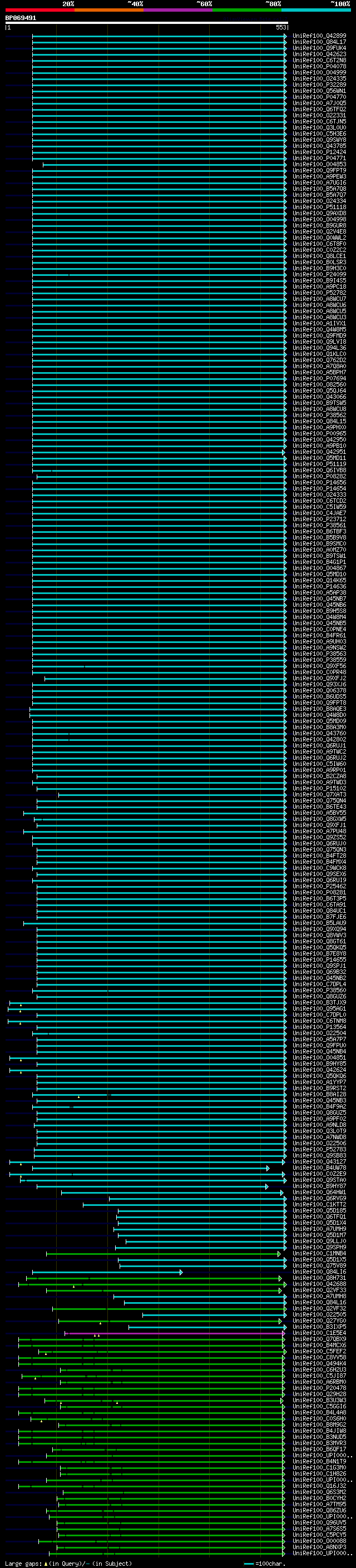Select hit label UniRef100_Q42624
Image resolution: width=356 pixels, height=1568 pixels.
coord(319,1070)
